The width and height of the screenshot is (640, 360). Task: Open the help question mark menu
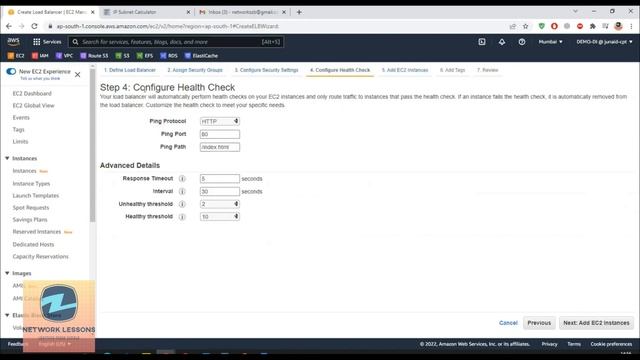click(x=522, y=42)
